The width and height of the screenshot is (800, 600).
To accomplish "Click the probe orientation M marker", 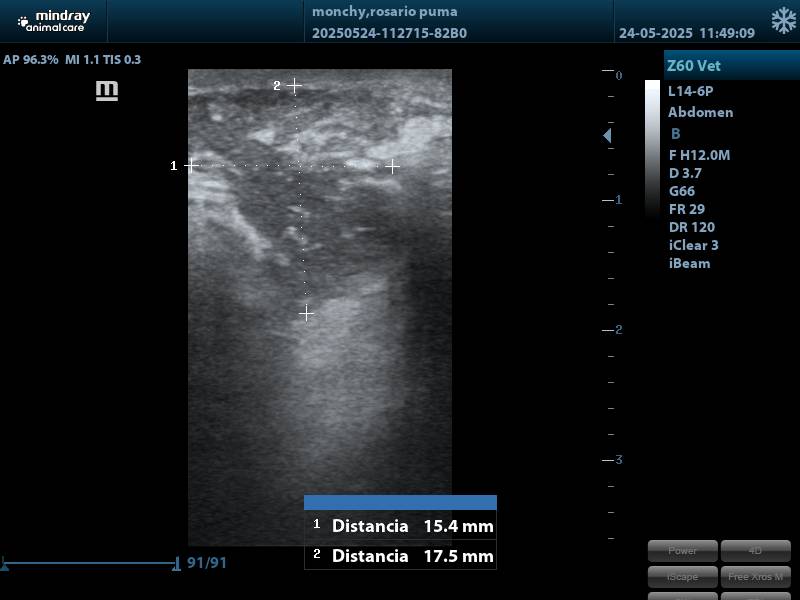I will (107, 91).
